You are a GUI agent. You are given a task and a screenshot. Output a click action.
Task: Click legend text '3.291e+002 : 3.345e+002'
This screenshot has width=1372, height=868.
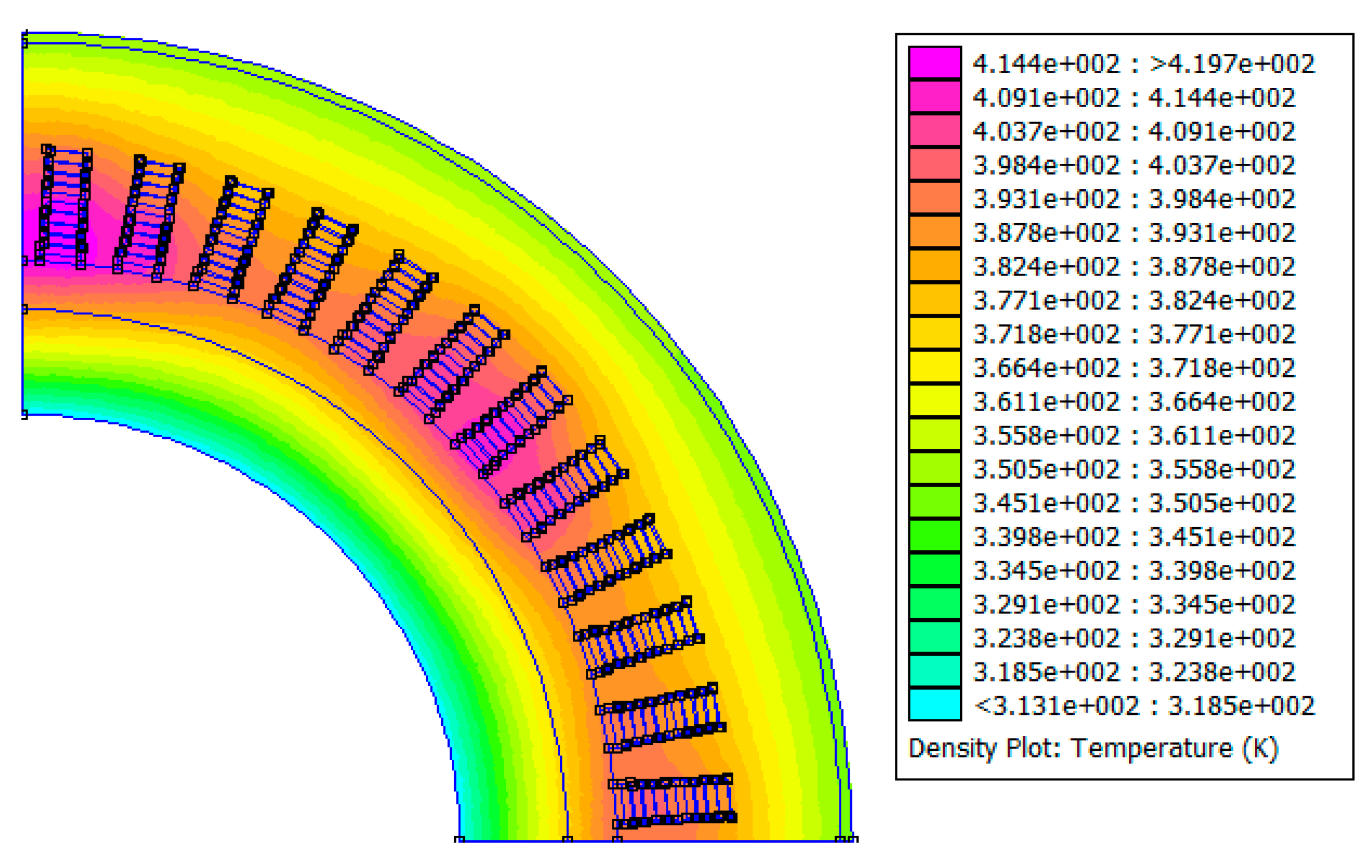(x=1134, y=604)
